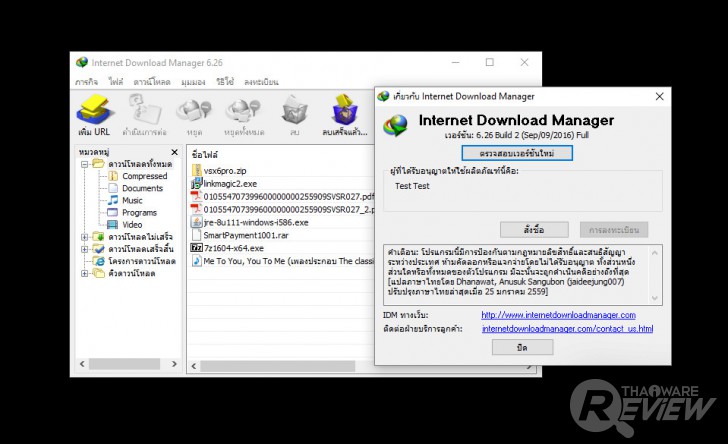Click the Test Test licensee name text

tap(412, 186)
